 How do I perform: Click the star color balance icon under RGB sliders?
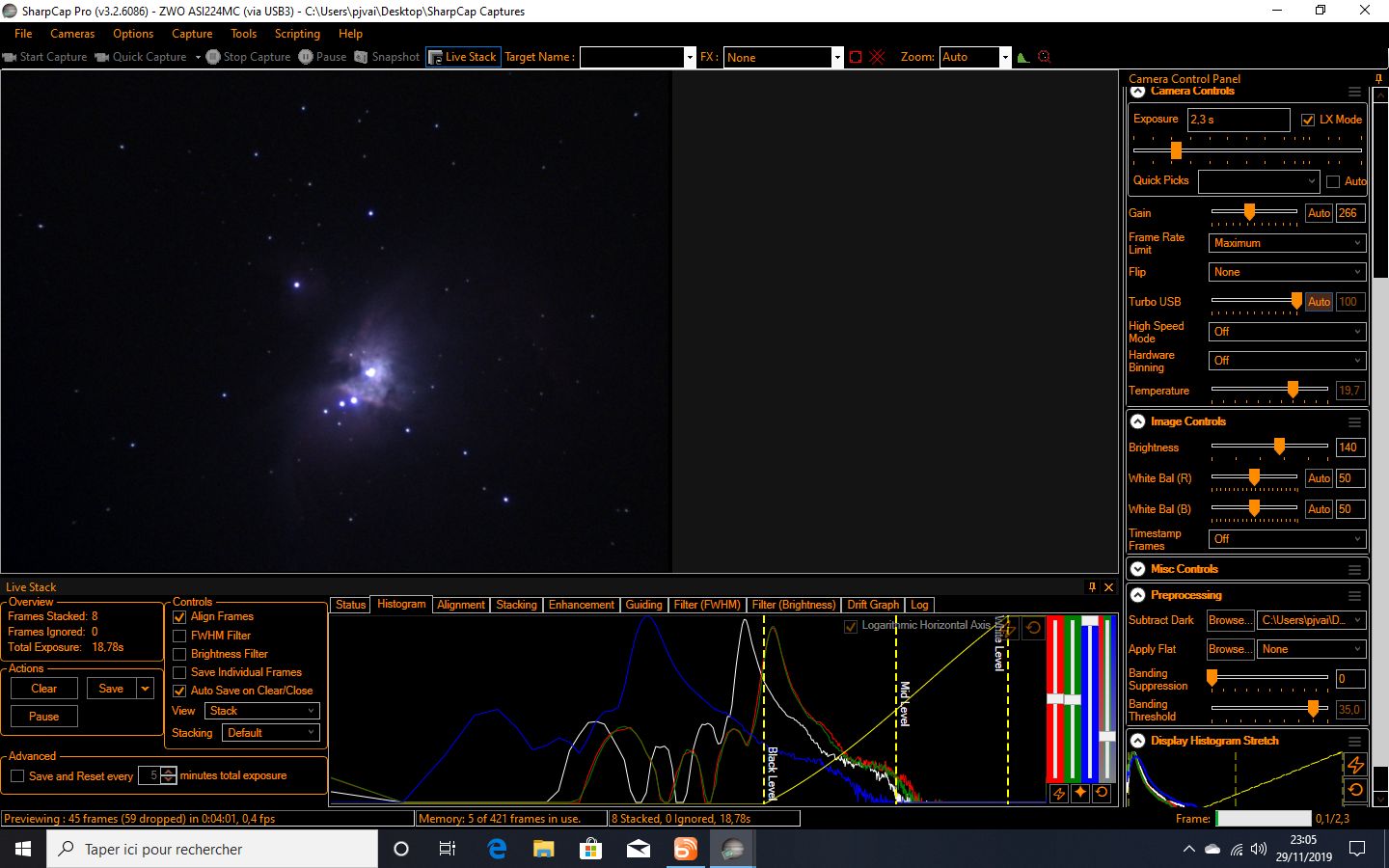[1079, 793]
